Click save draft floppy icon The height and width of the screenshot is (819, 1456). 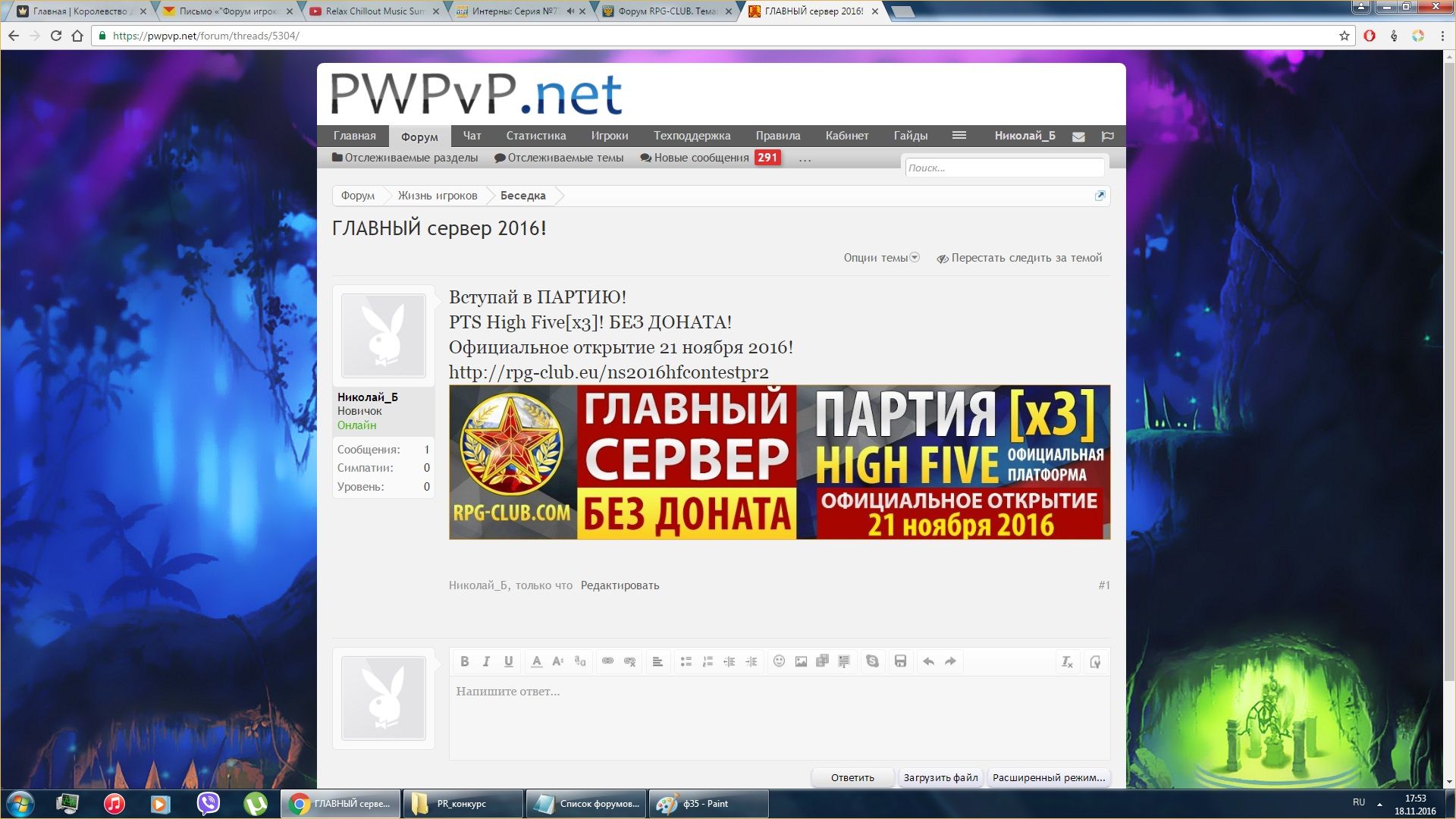[900, 661]
